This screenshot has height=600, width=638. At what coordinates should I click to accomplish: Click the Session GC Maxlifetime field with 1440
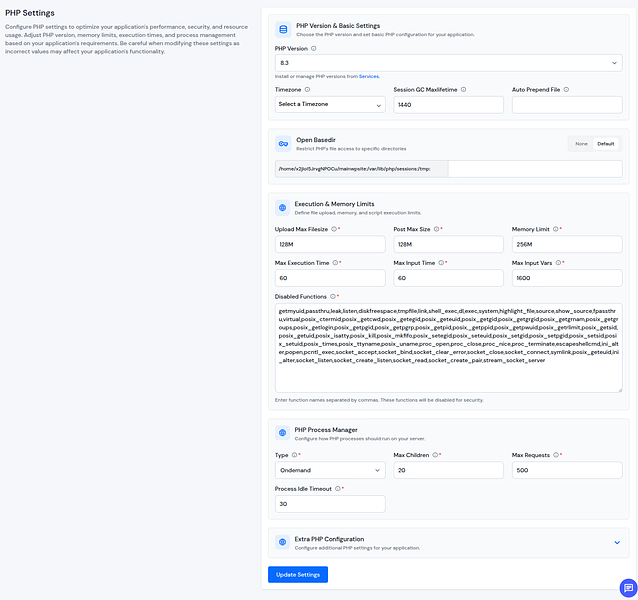[x=448, y=105]
